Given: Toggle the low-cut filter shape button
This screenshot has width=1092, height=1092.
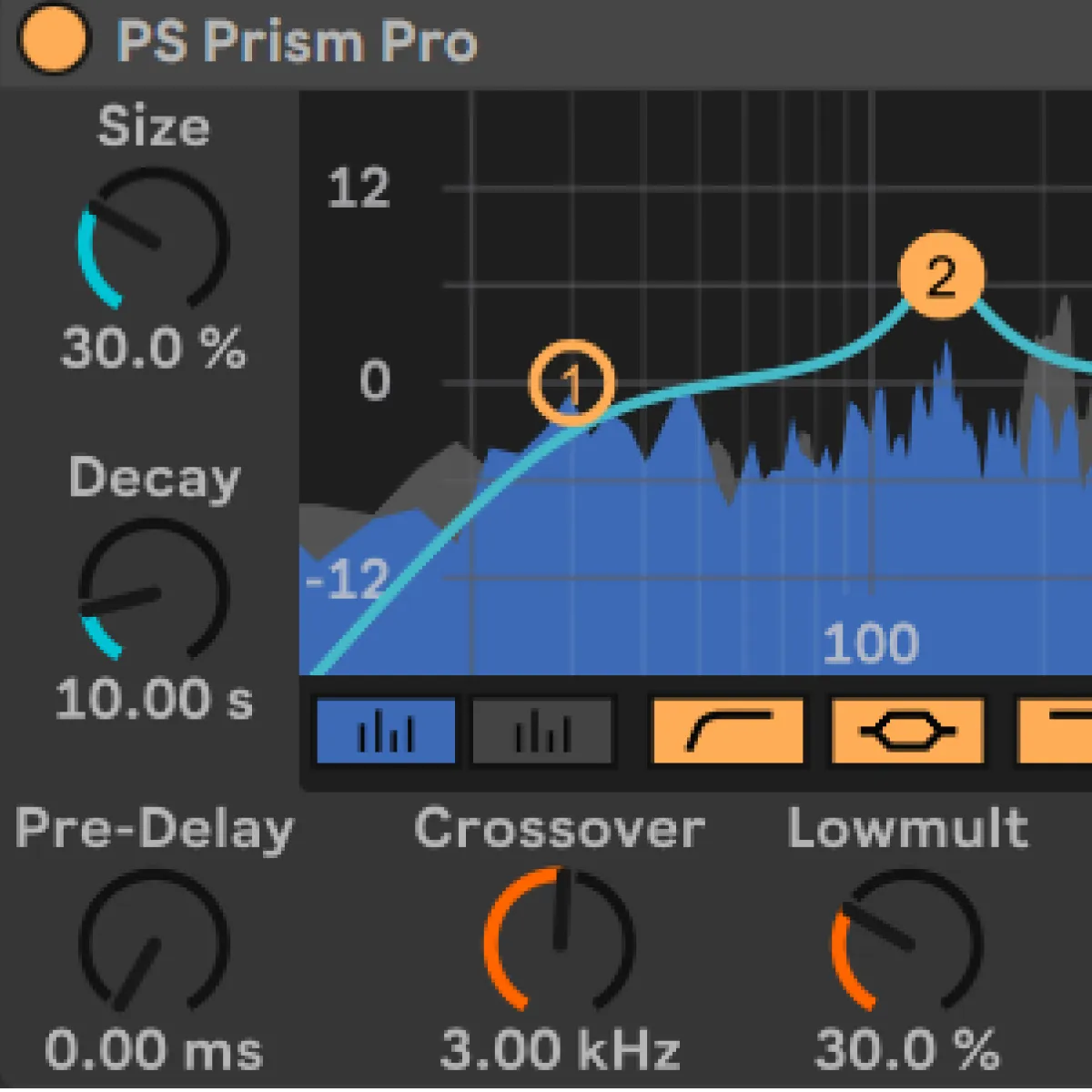Looking at the screenshot, I should tap(728, 732).
